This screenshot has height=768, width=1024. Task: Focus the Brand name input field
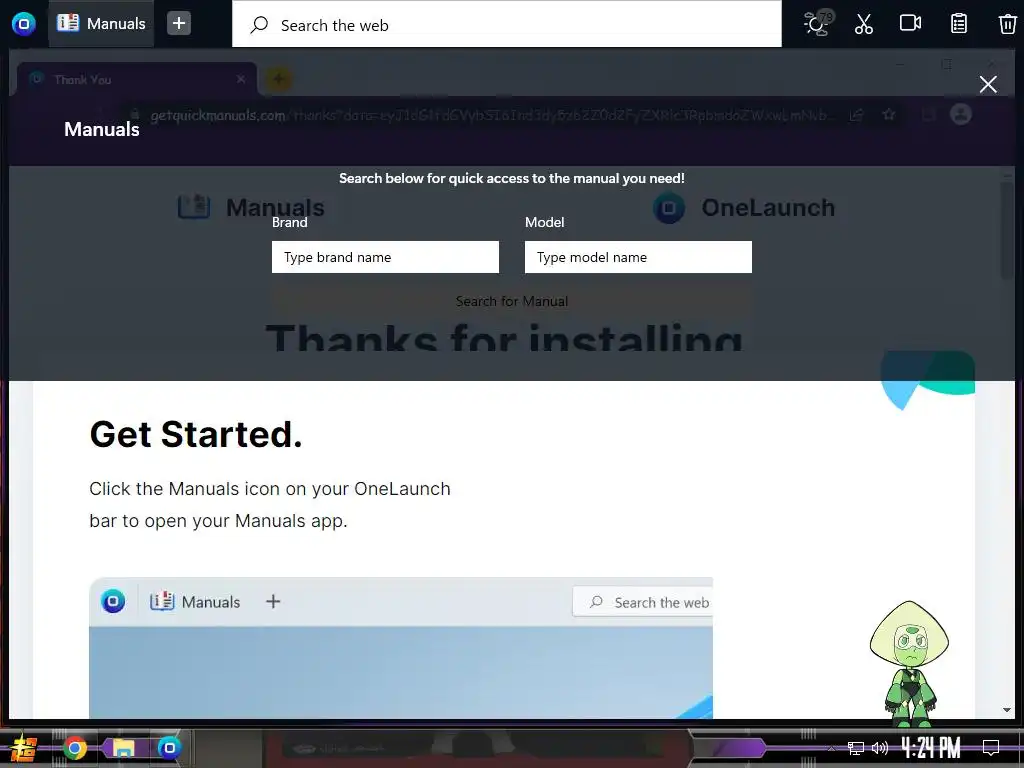click(385, 257)
